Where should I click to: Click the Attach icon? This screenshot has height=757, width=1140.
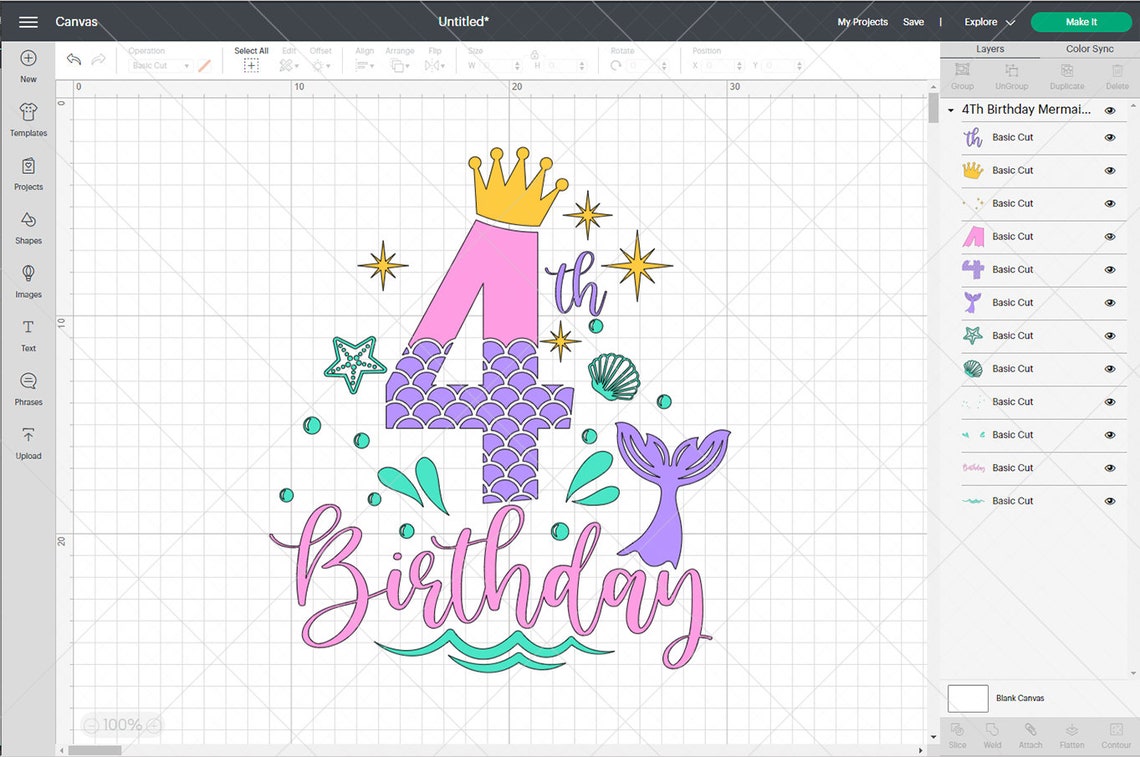coord(1031,735)
